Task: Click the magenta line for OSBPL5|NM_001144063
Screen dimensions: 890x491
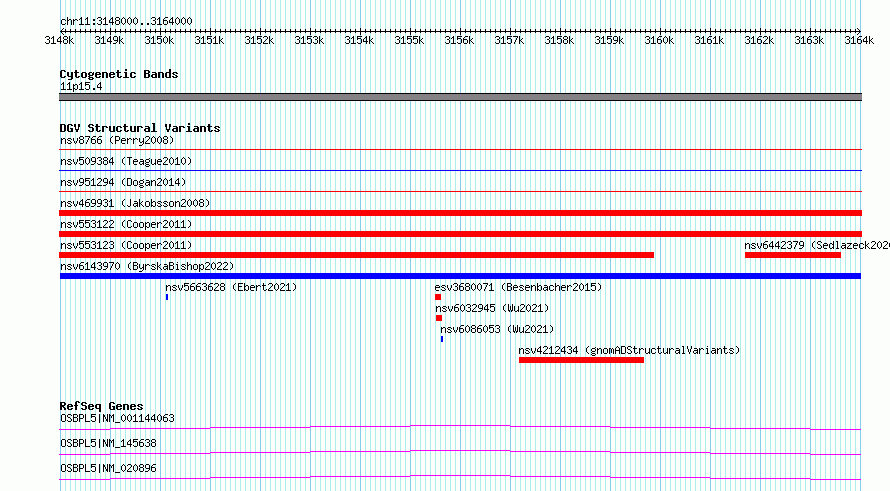Action: [x=460, y=427]
